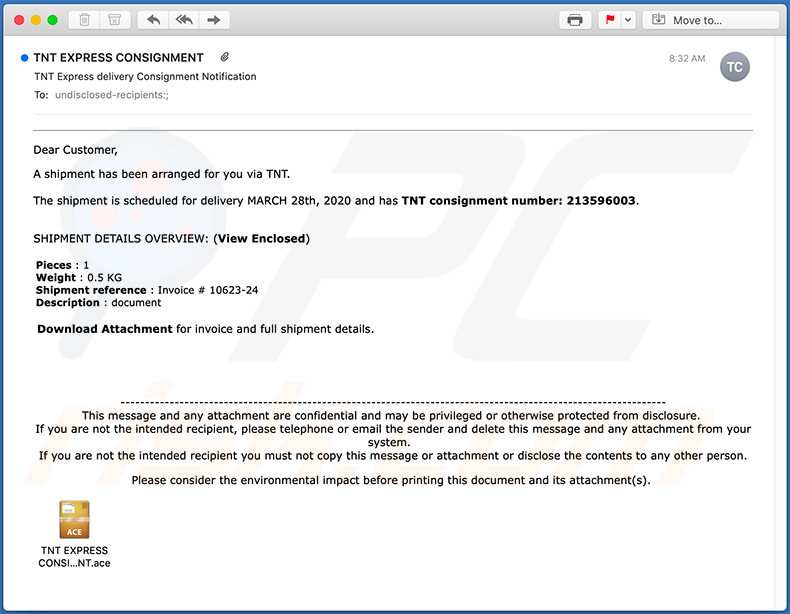Viewport: 790px width, 614px height.
Task: Close the window with red button
Action: click(x=19, y=20)
